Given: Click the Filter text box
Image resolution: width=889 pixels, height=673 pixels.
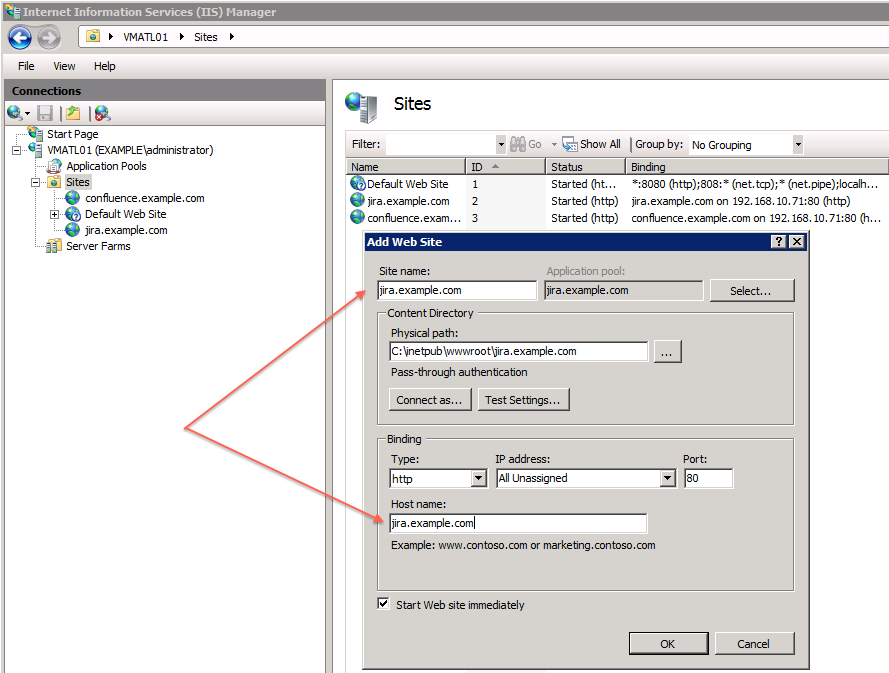Looking at the screenshot, I should (x=441, y=145).
